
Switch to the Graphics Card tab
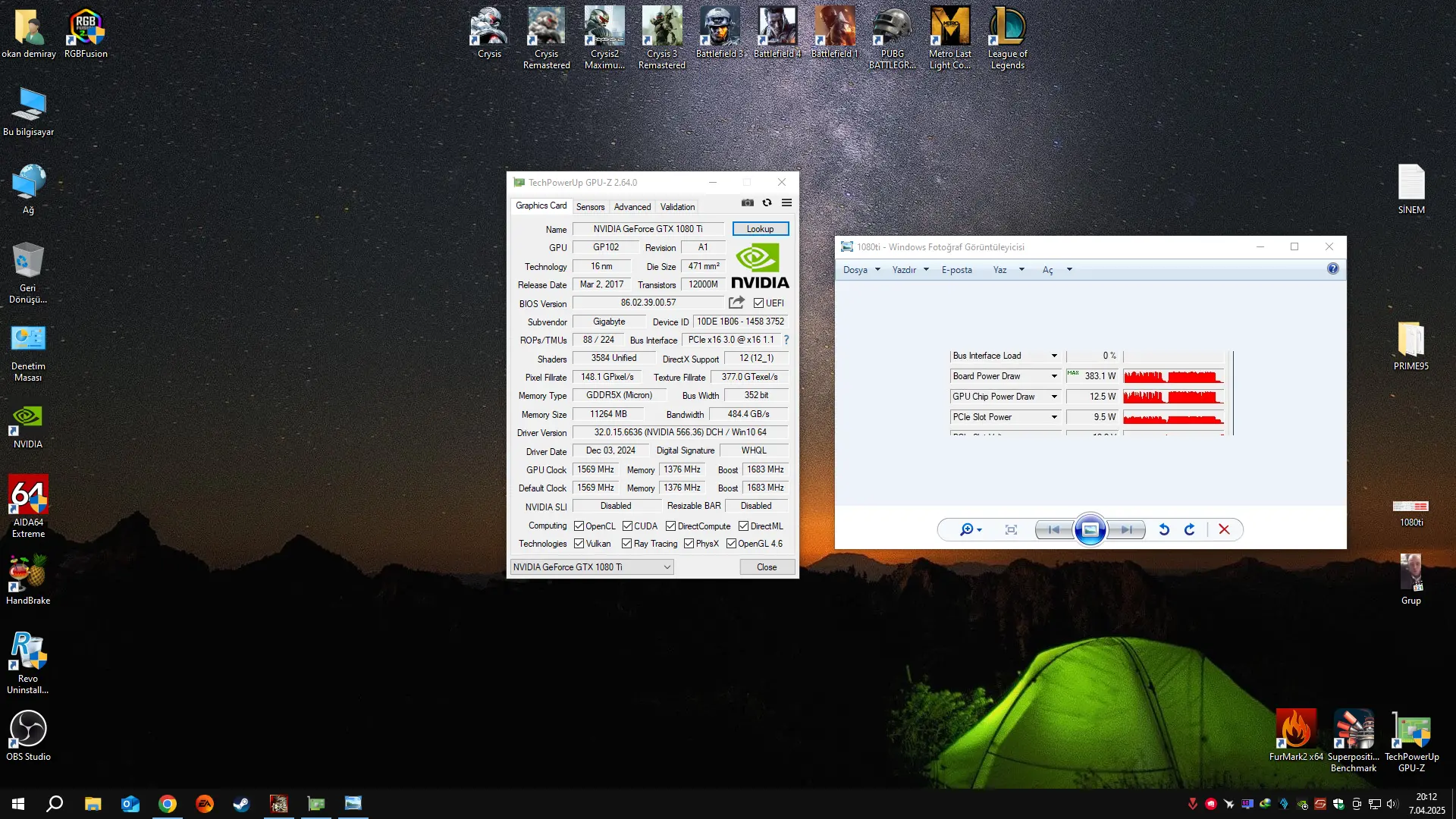pos(541,206)
